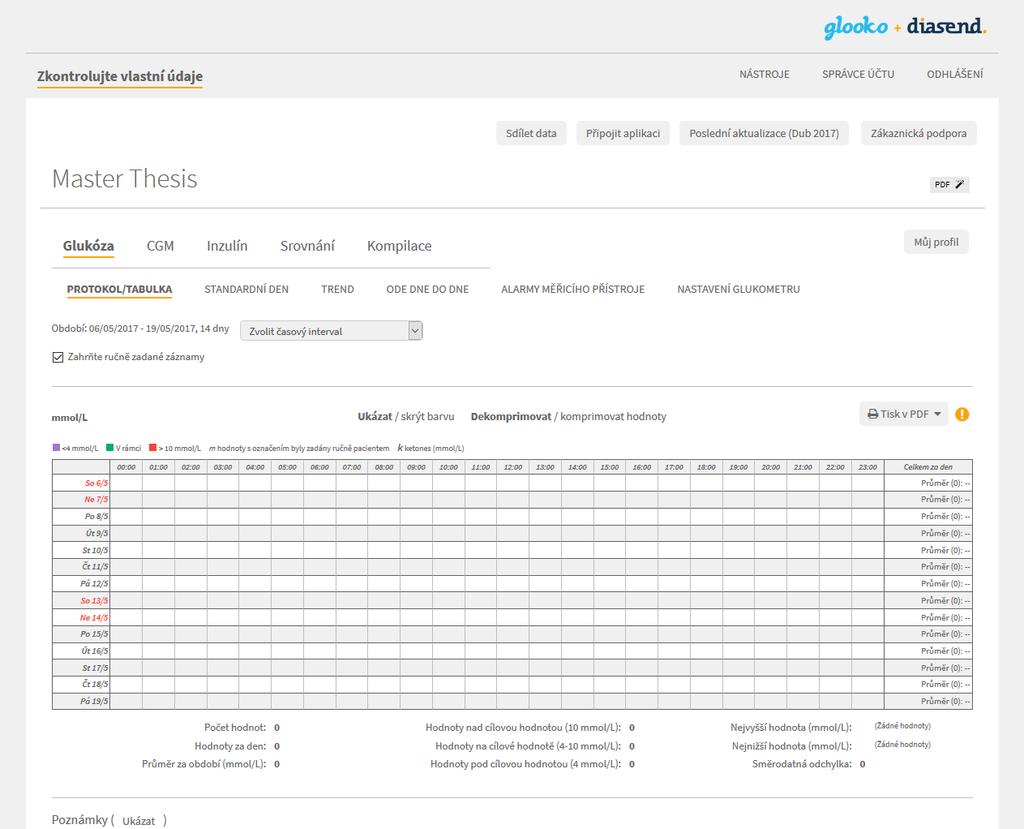Click Ukázat next to Poznámky

[139, 821]
